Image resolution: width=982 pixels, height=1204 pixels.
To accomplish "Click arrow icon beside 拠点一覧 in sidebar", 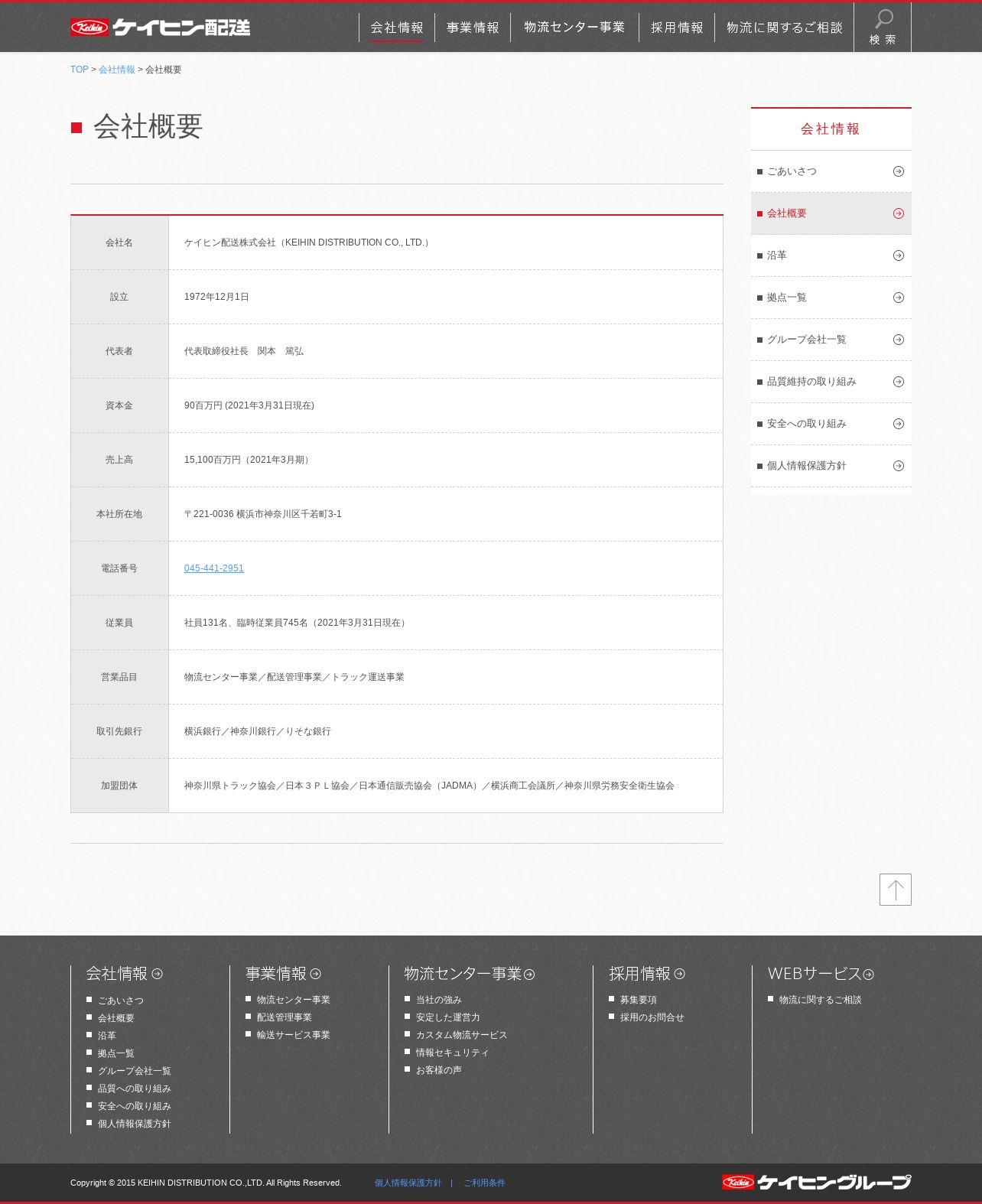I will click(899, 298).
